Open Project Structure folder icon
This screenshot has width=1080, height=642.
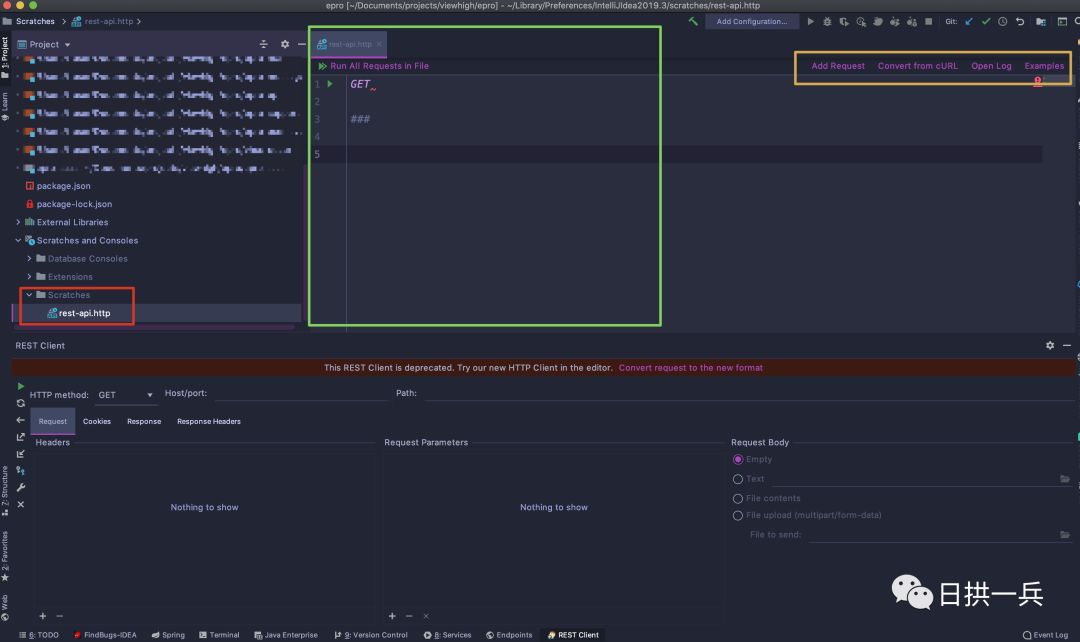pyautogui.click(x=1041, y=21)
